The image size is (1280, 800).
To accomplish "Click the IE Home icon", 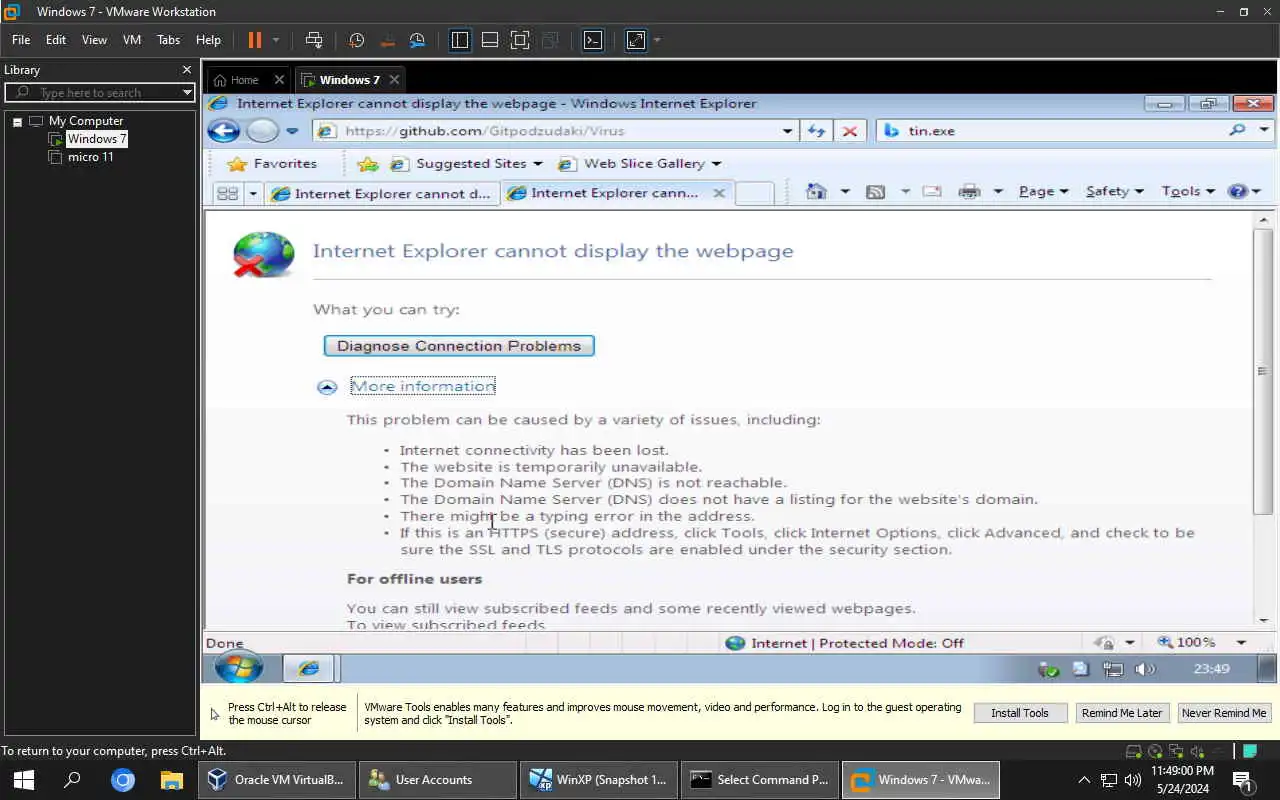I will 816,192.
